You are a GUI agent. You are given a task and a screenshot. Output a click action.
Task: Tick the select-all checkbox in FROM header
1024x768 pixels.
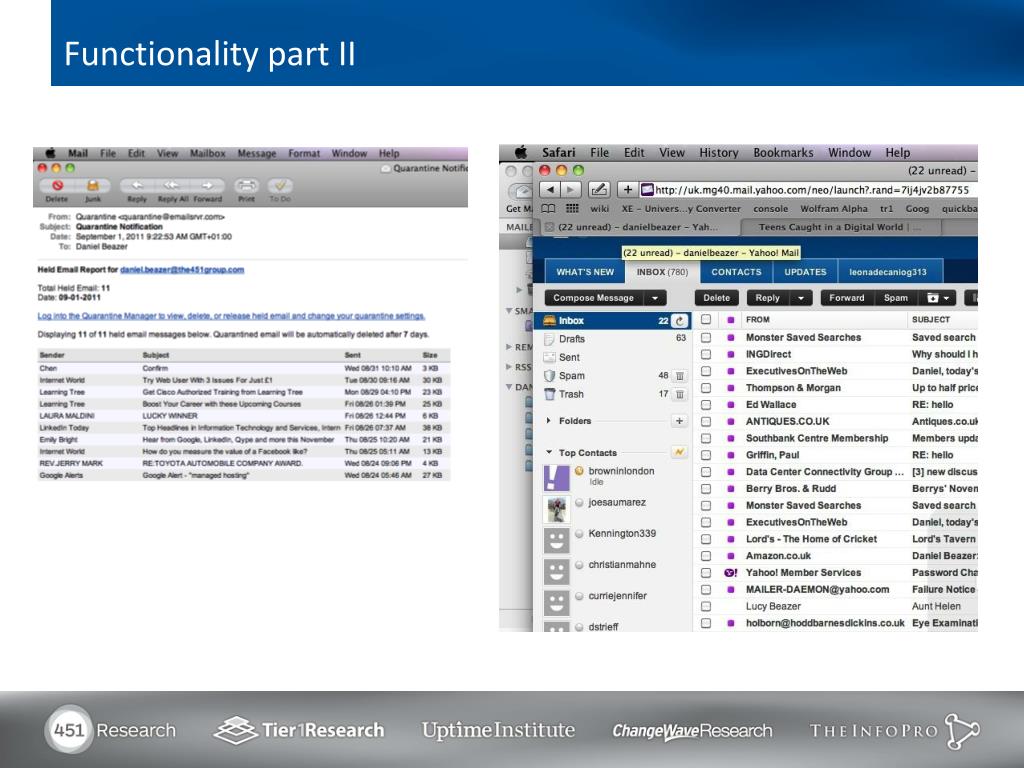pos(706,319)
